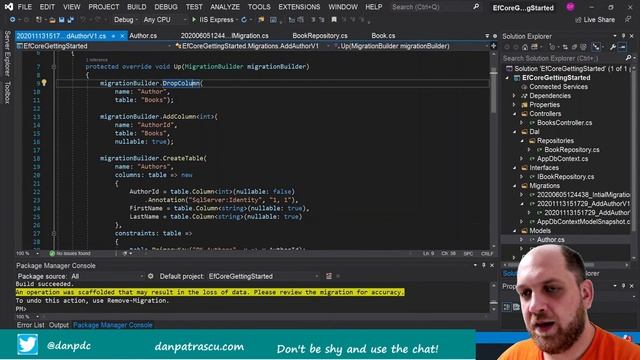Open the FILE menu
The height and width of the screenshot is (360, 640).
click(24, 7)
